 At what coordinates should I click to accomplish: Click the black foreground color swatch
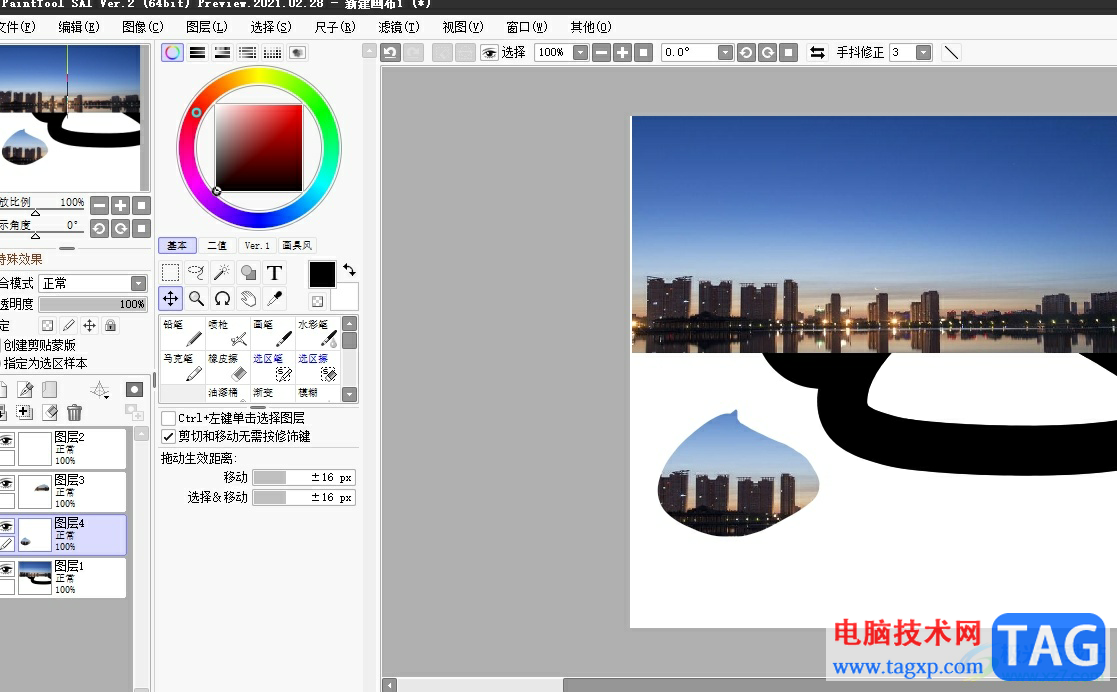(x=322, y=274)
